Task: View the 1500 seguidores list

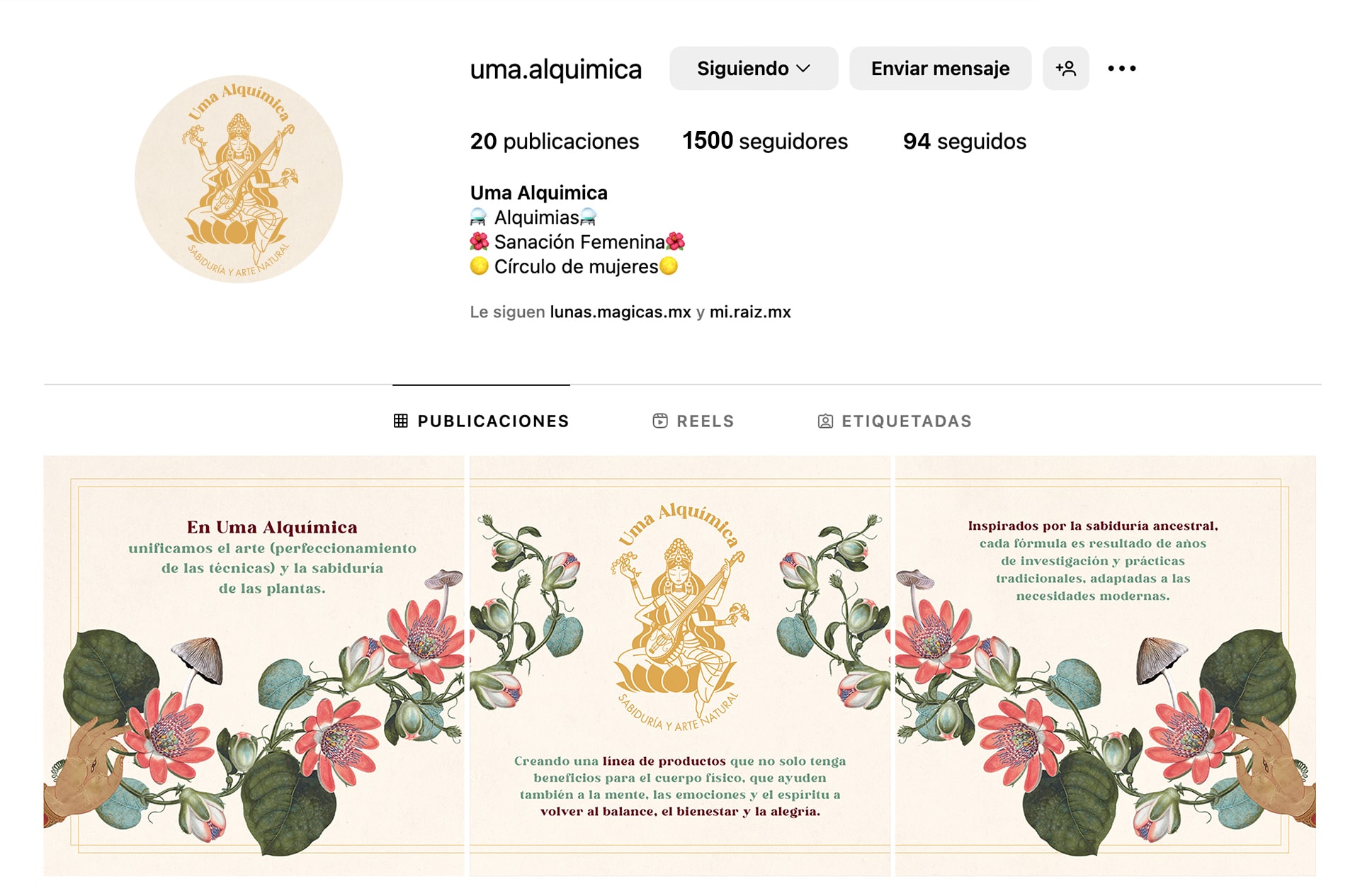Action: pos(765,141)
